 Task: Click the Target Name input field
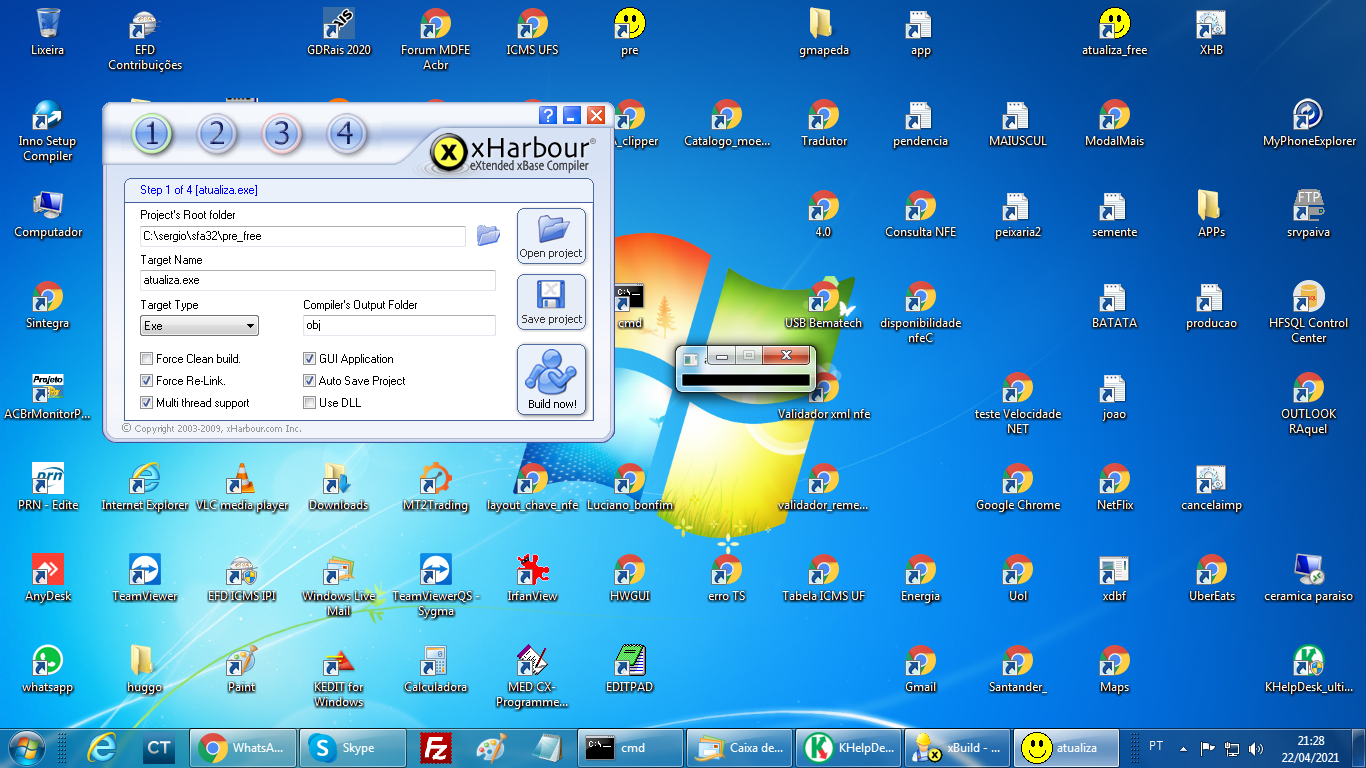pos(318,281)
